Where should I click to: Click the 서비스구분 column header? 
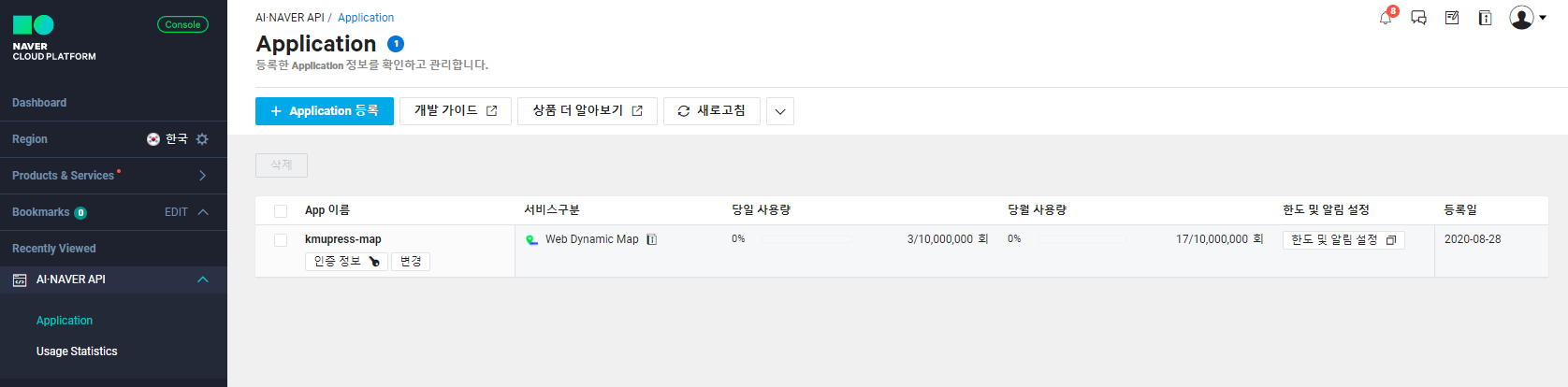tap(552, 210)
